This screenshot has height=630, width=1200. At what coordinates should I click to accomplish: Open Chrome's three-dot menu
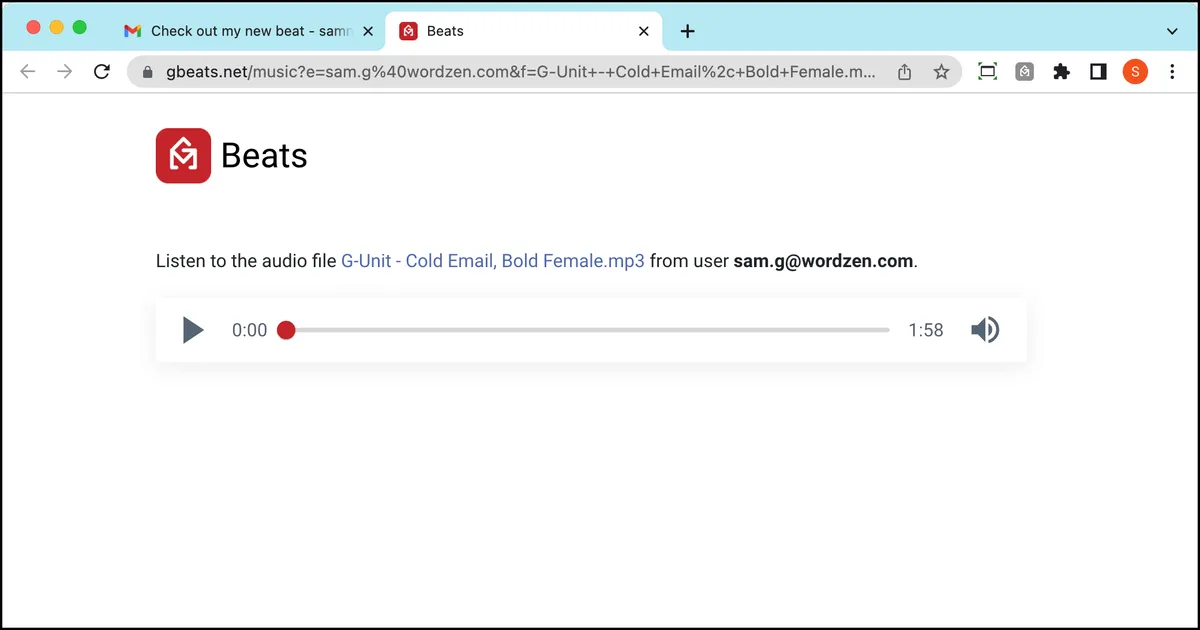click(1172, 72)
